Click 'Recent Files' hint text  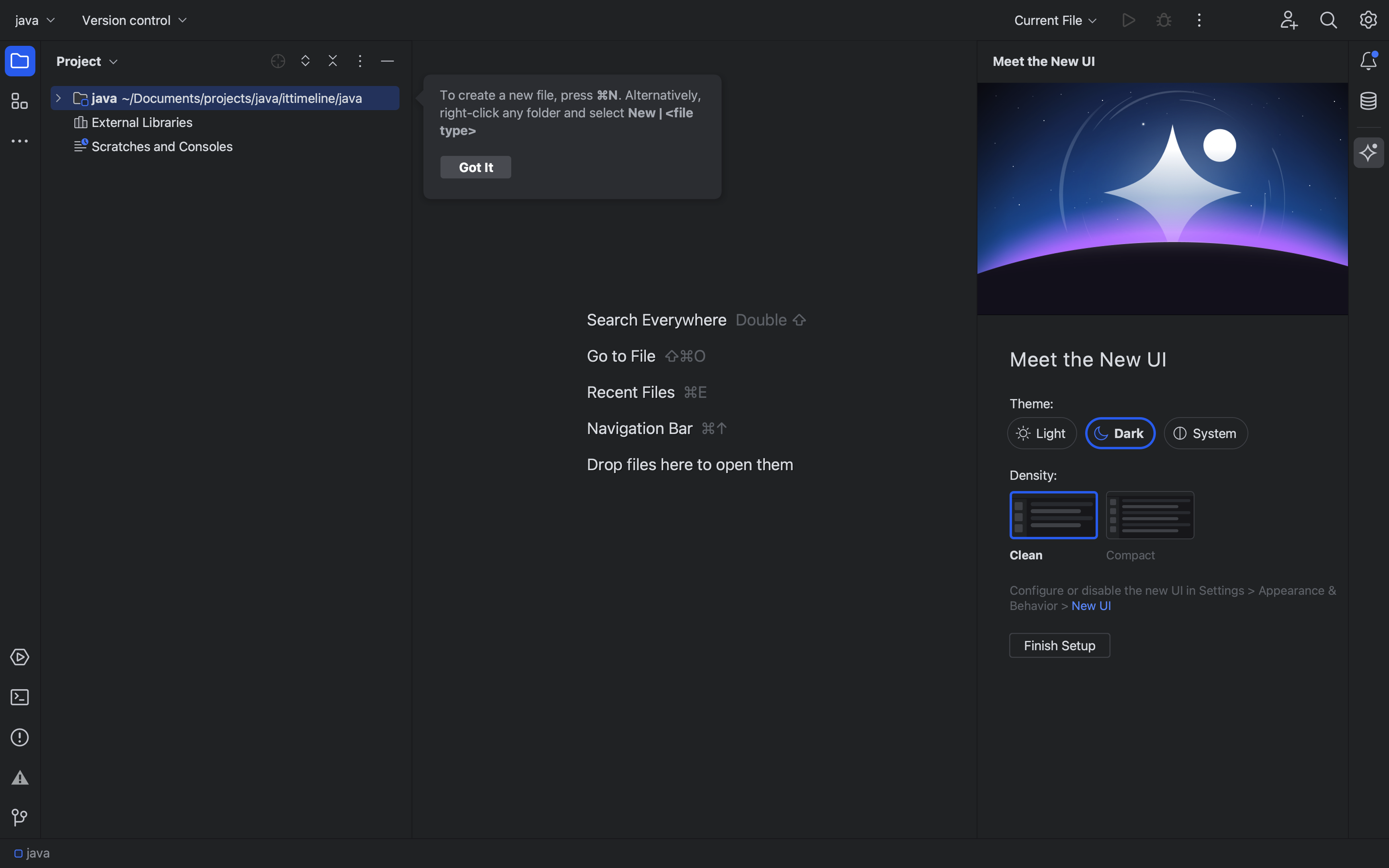point(631,392)
